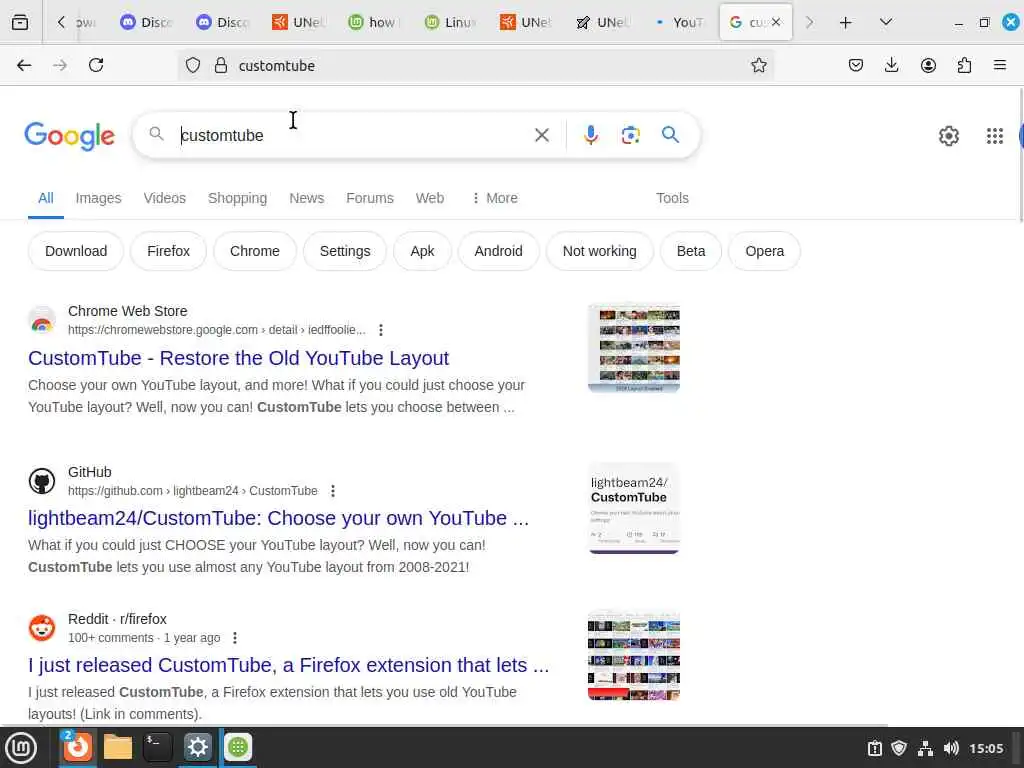This screenshot has width=1024, height=768.
Task: Open options for the Chrome Web Store result
Action: click(381, 330)
